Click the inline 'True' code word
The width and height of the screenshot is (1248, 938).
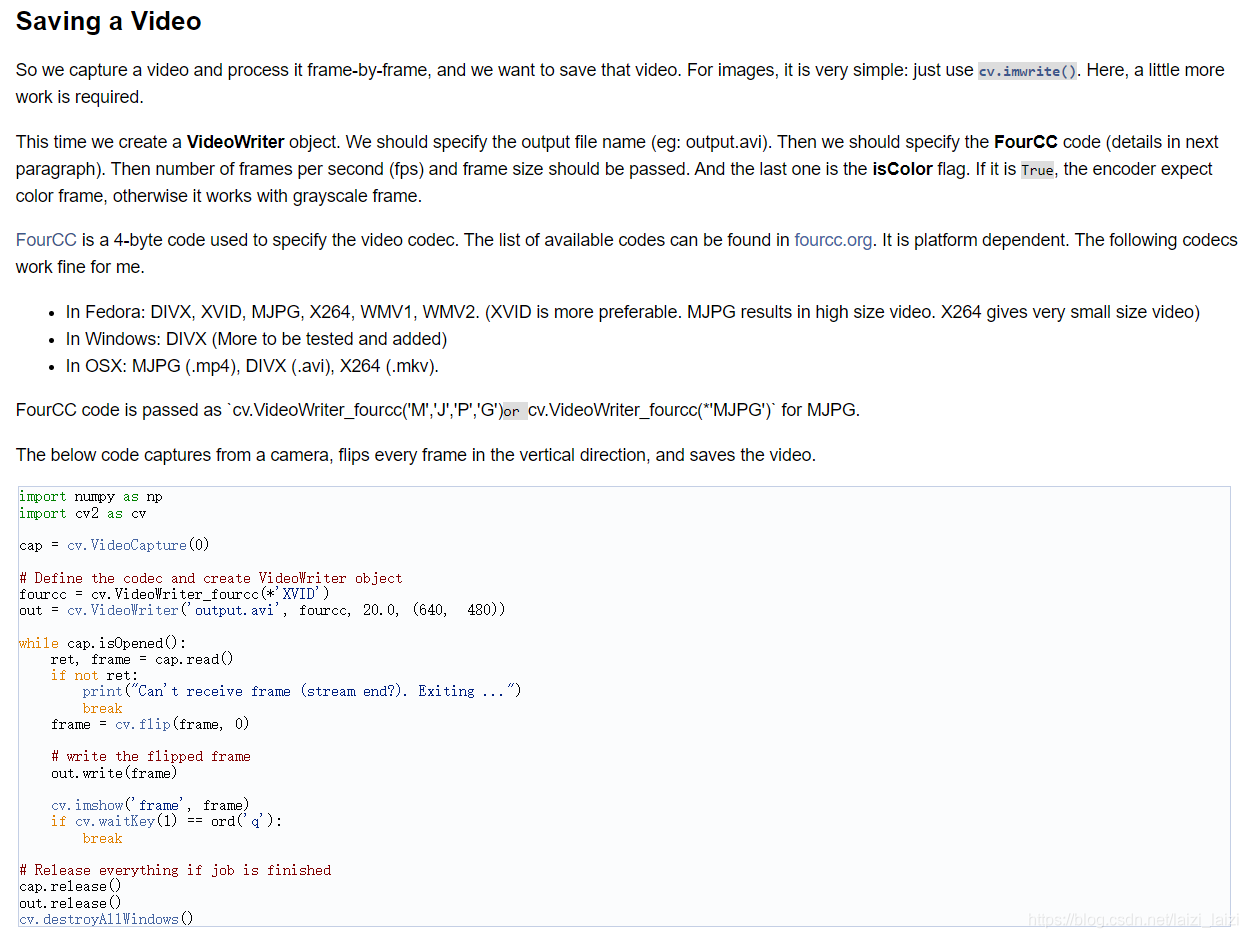tap(1037, 170)
